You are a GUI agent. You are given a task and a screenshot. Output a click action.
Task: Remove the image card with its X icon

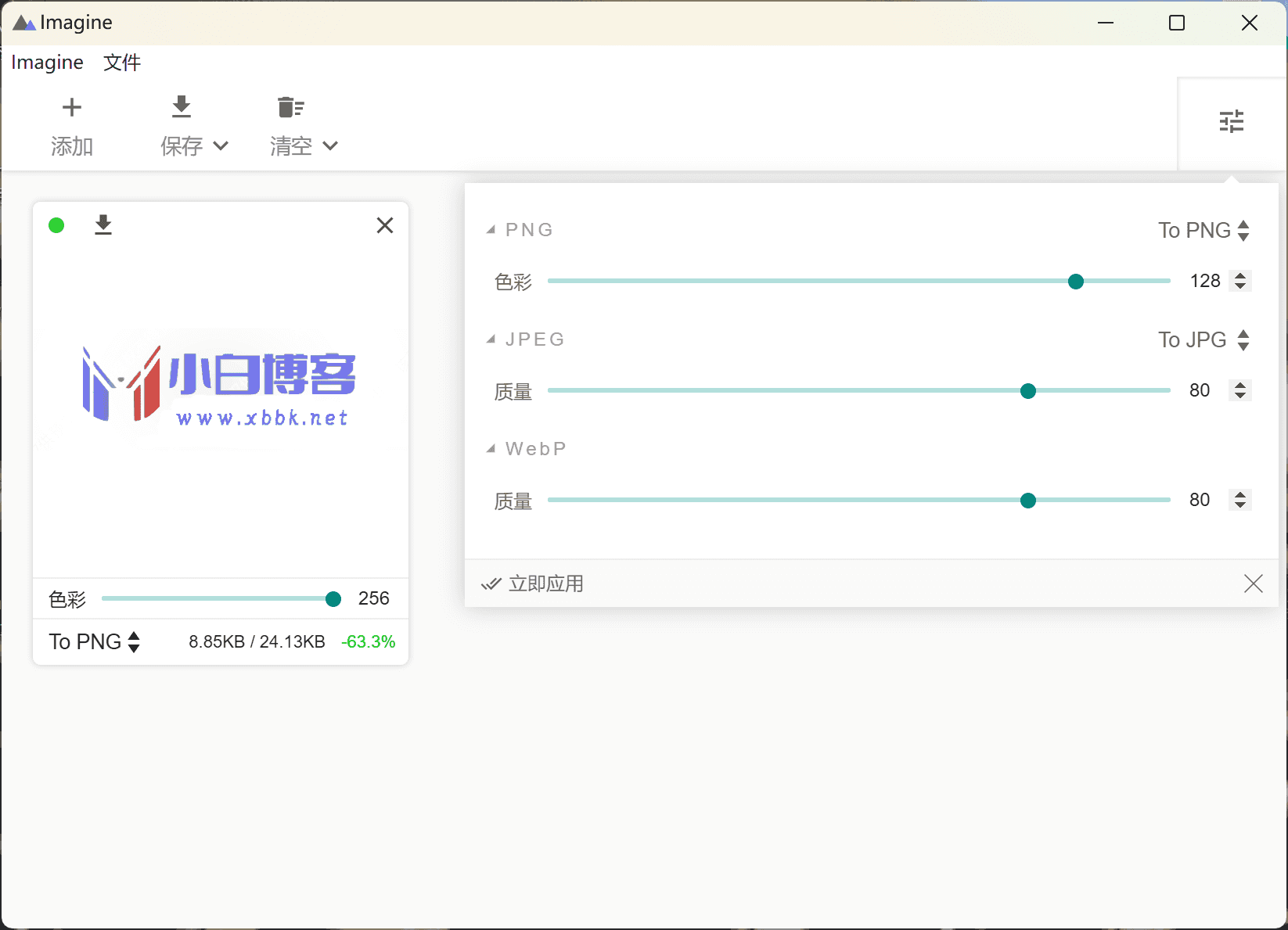tap(385, 225)
